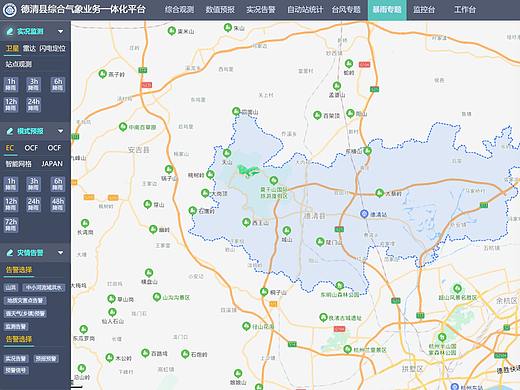520x390 pixels.
Task: Collapse the 实况监测 section arrow
Action: 60,31
